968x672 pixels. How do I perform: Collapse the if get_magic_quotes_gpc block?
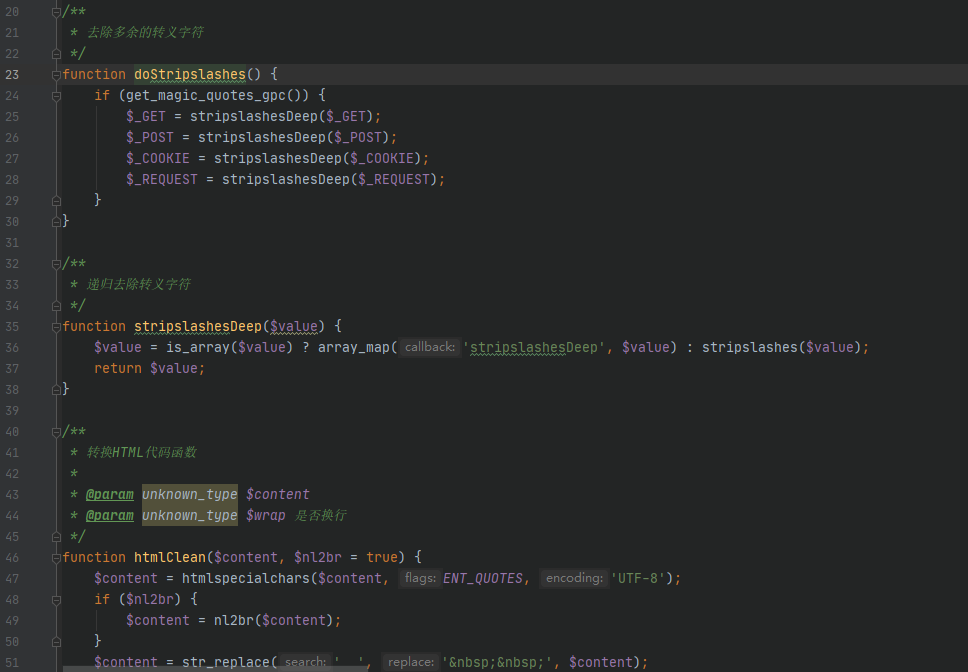(x=56, y=96)
